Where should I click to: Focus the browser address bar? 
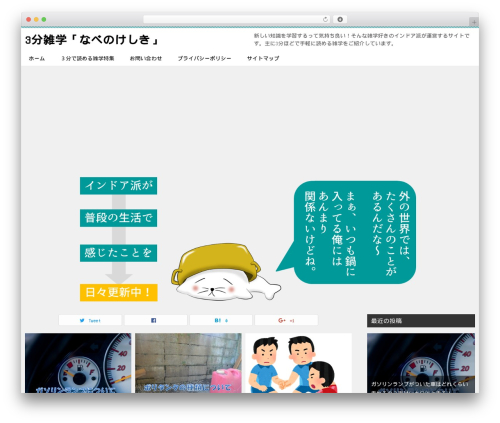237,20
